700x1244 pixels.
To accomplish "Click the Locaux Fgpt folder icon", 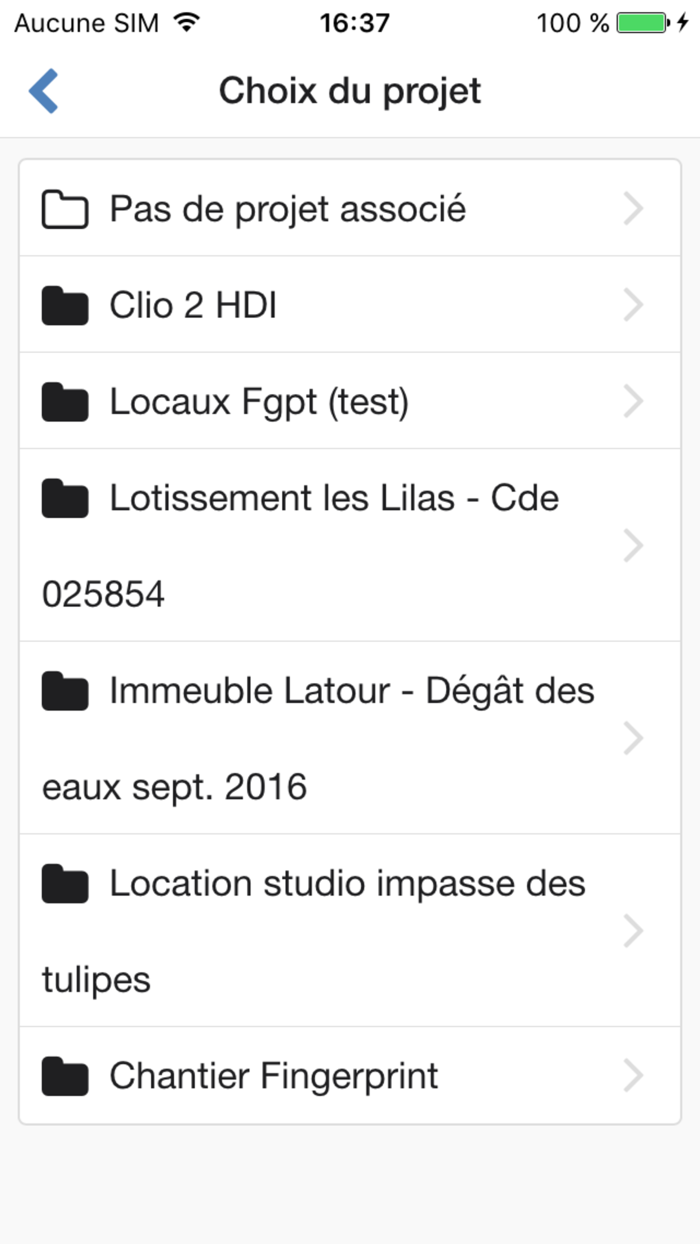I will coord(65,402).
